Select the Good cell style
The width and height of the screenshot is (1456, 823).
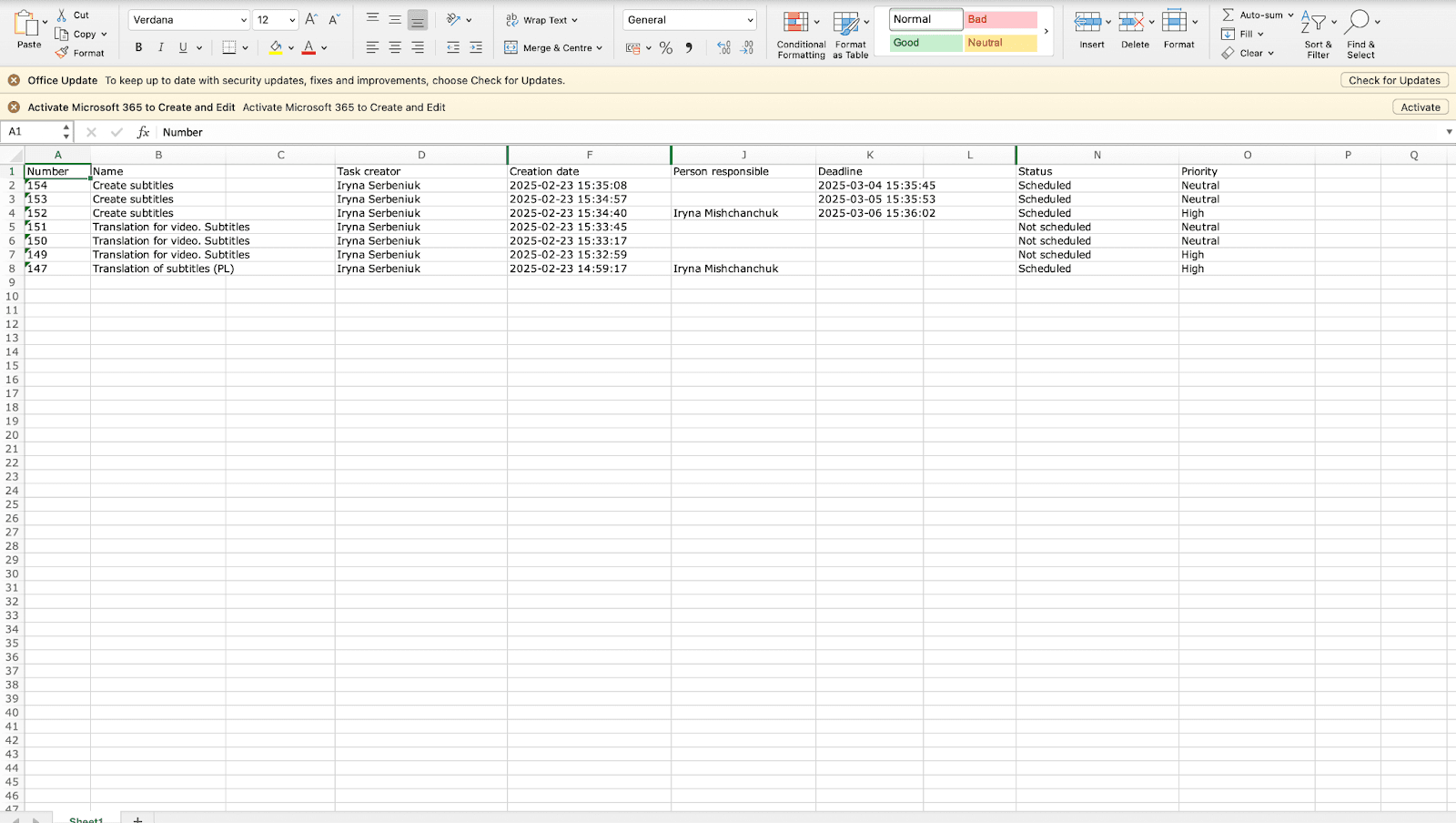[925, 43]
